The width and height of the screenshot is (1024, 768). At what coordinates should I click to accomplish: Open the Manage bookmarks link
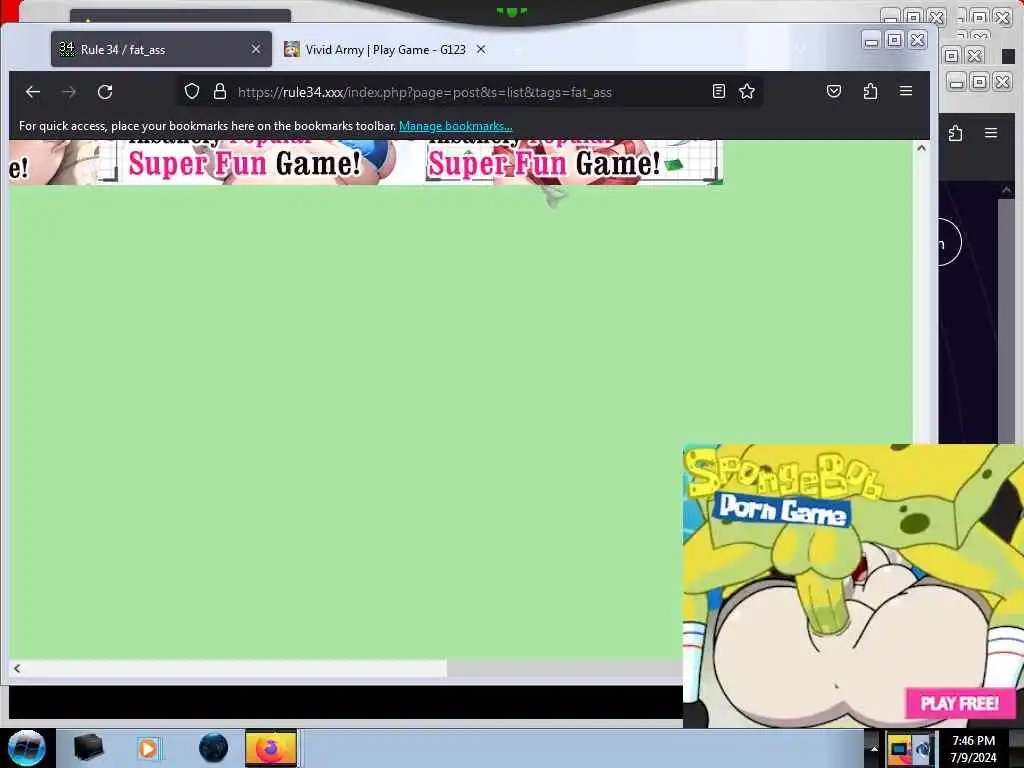455,126
